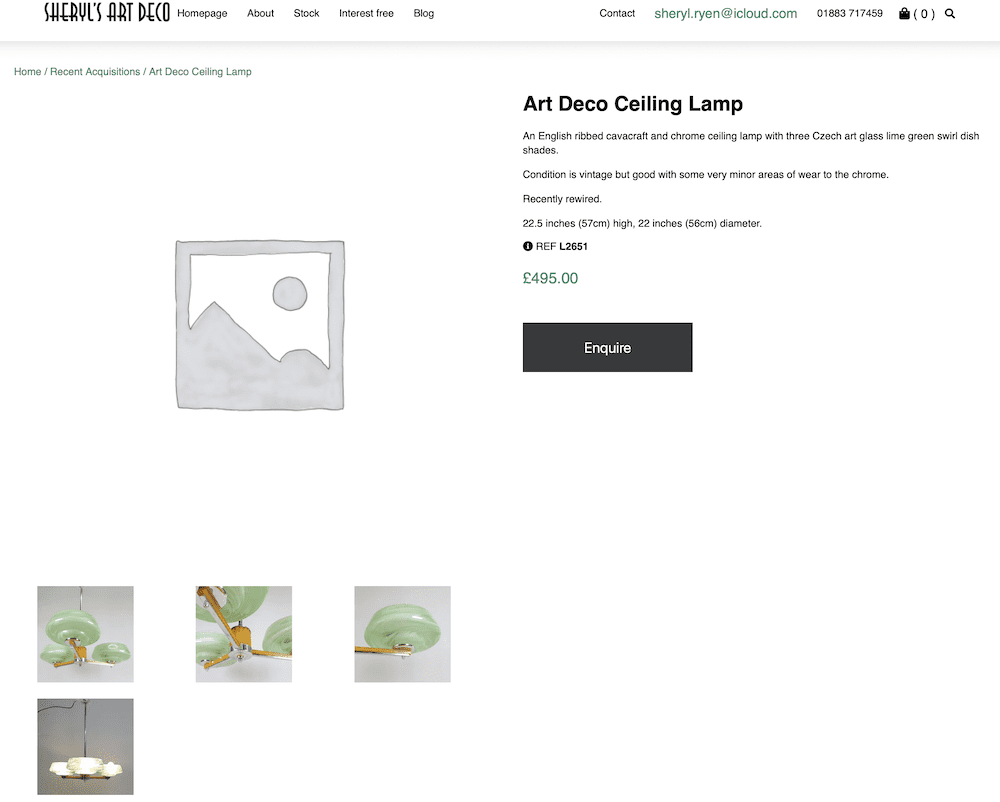1000x802 pixels.
Task: Click the main product image placeholder
Action: pyautogui.click(x=260, y=325)
